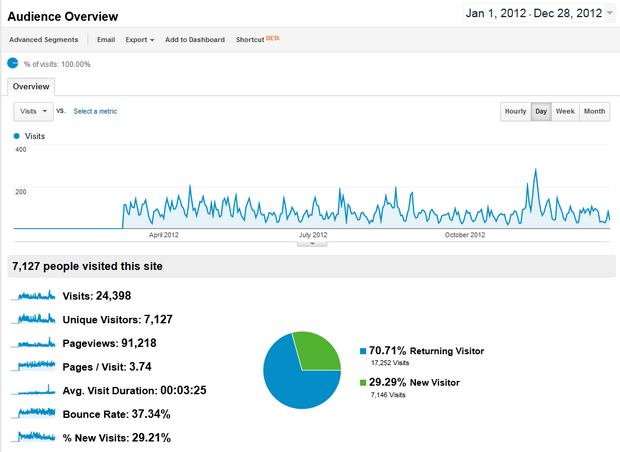Expand the Export menu

(x=139, y=40)
